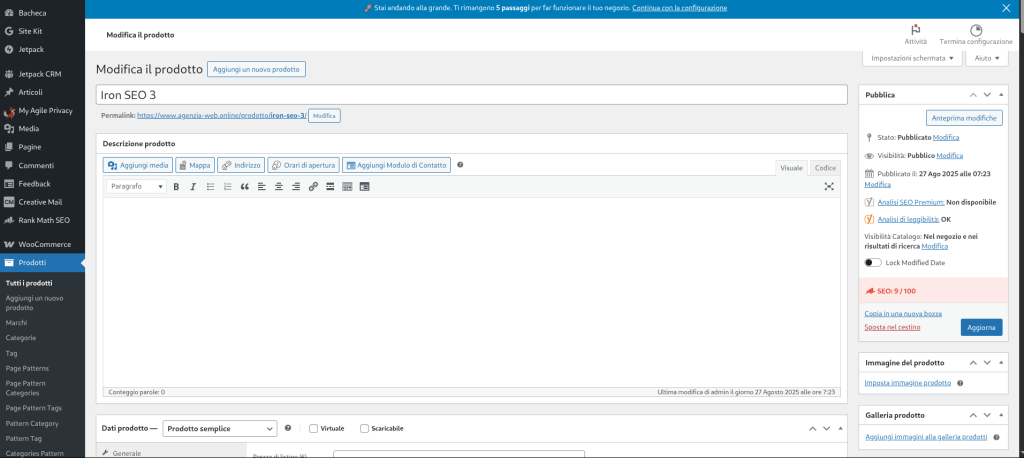Click the Sposta nel cestino link
Screen dimensions: 1024x458
(894, 327)
